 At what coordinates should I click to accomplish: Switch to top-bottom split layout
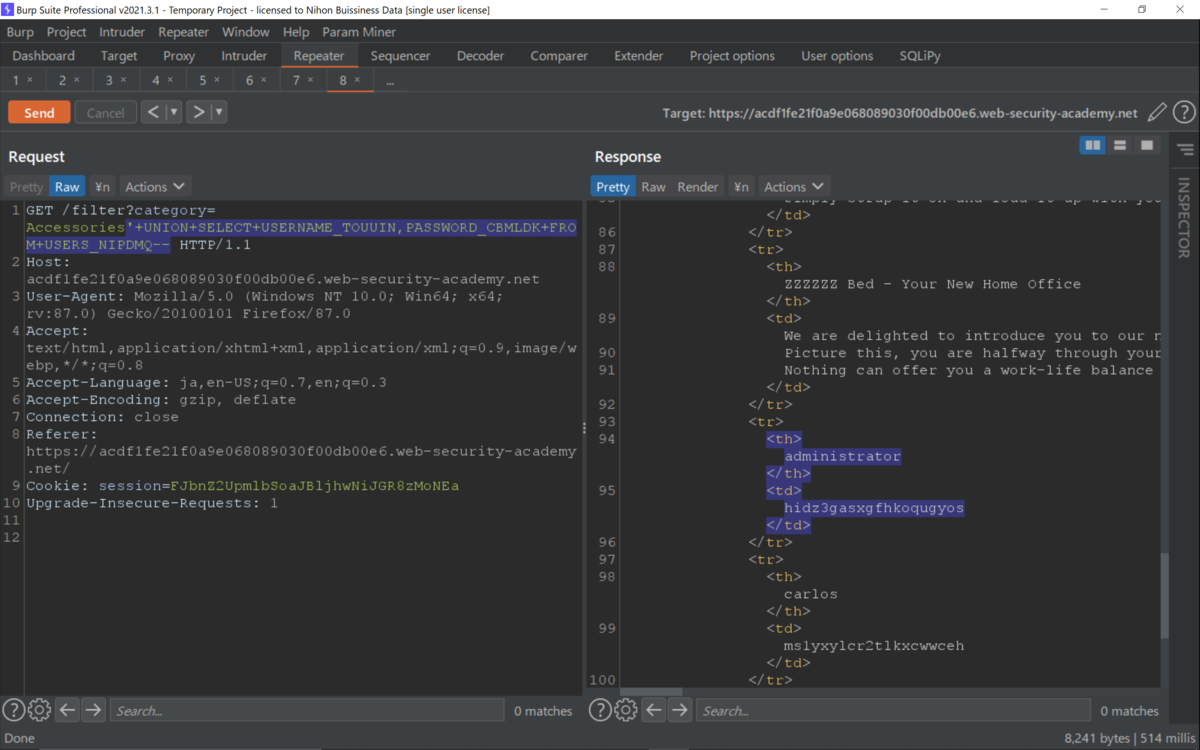(x=1120, y=146)
